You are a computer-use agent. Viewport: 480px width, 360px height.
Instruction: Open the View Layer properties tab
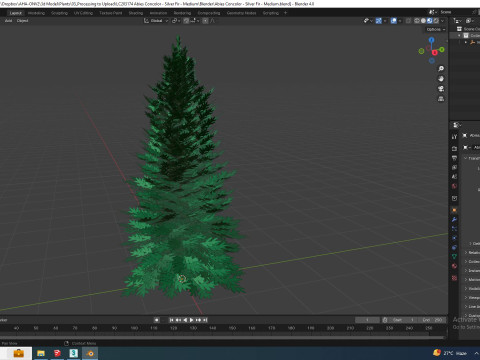point(454,167)
